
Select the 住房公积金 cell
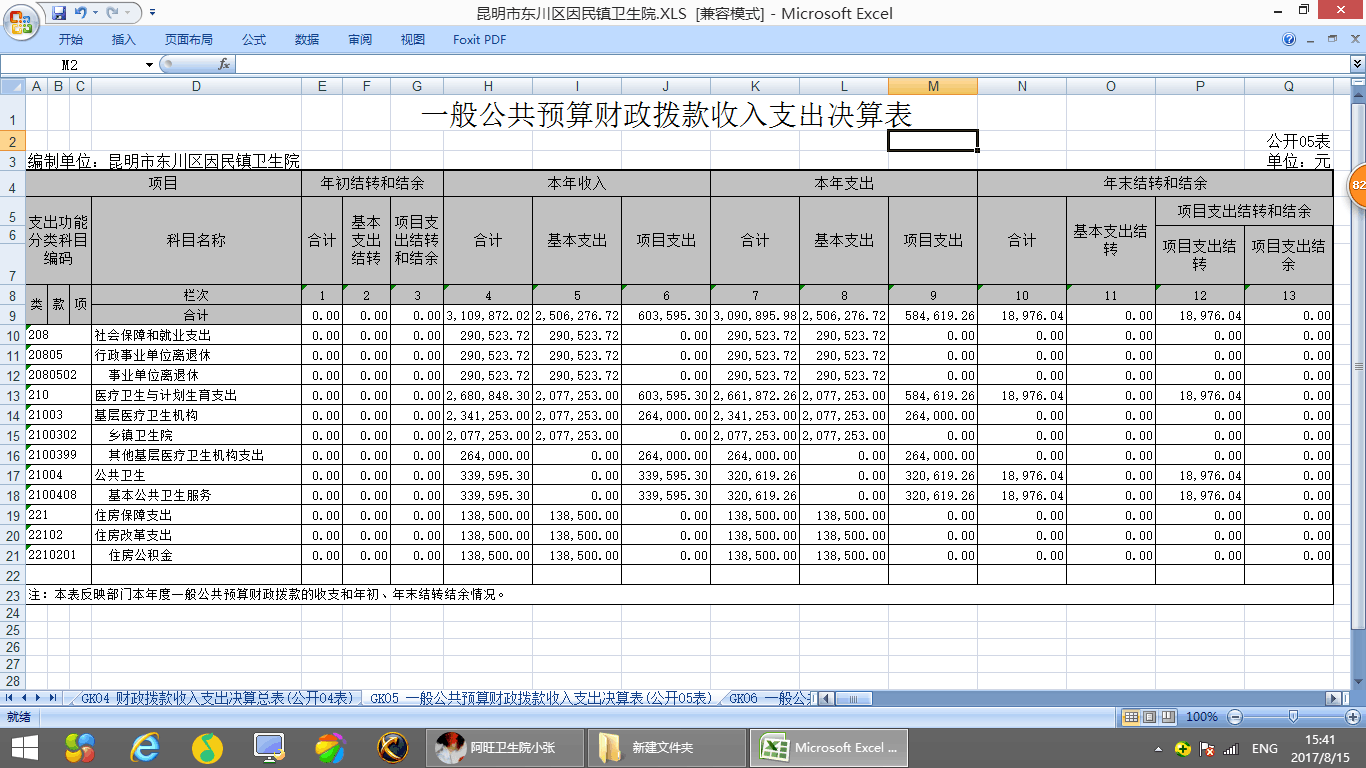[196, 555]
